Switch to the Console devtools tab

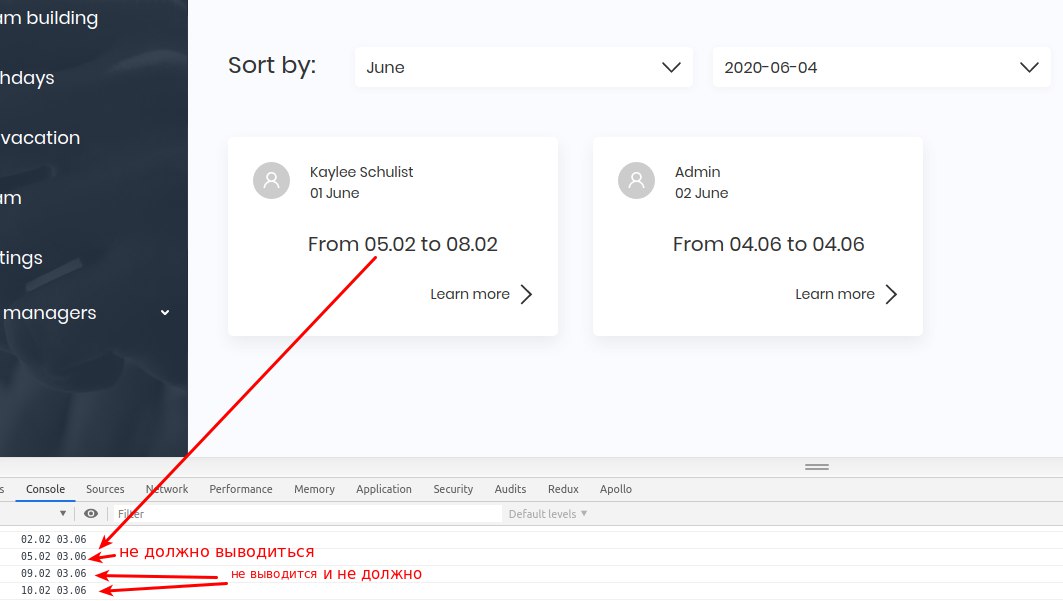45,489
